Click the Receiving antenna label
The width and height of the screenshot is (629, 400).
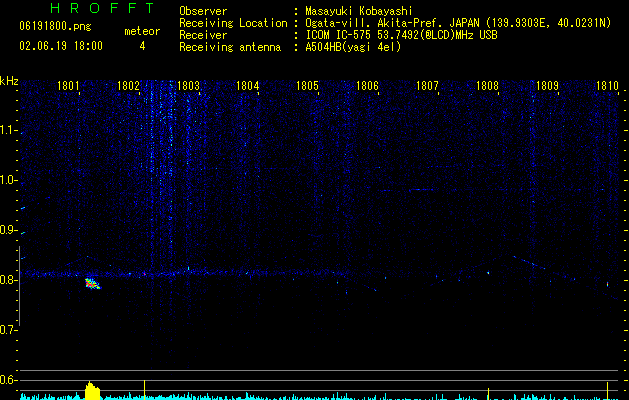coord(230,47)
